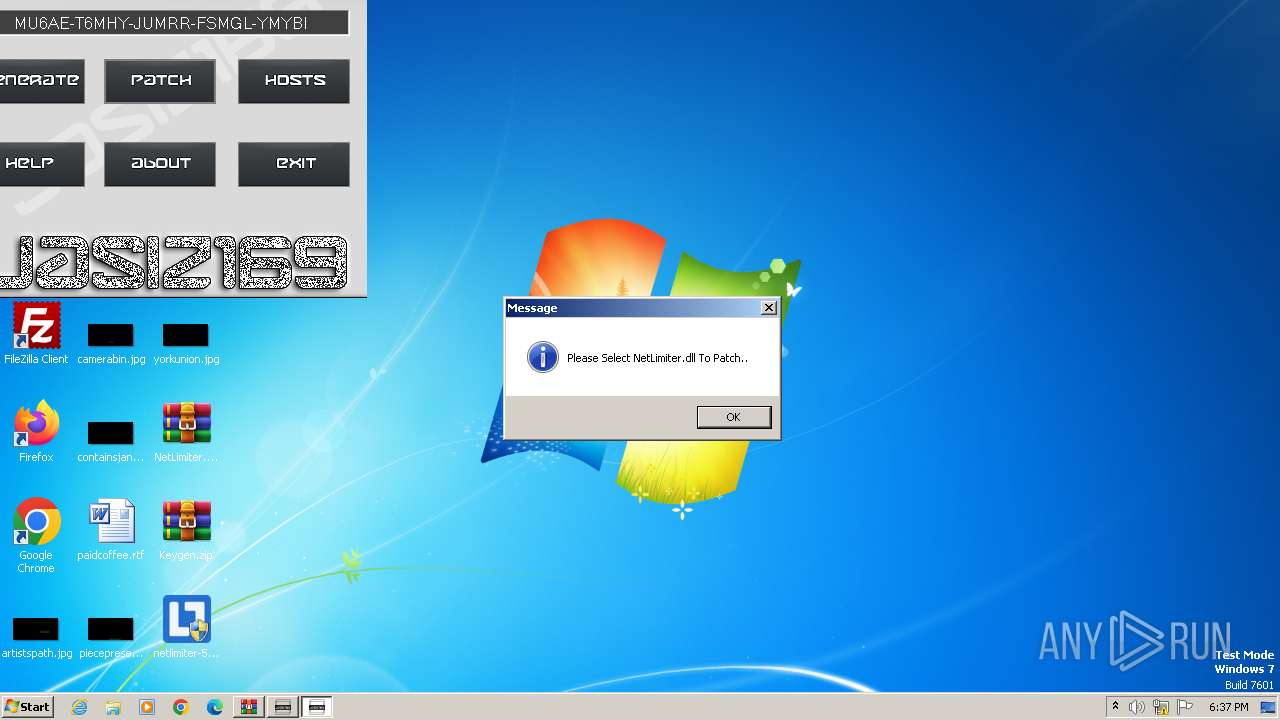1280x720 pixels.
Task: Open Help in the keygen window
Action: click(40, 163)
